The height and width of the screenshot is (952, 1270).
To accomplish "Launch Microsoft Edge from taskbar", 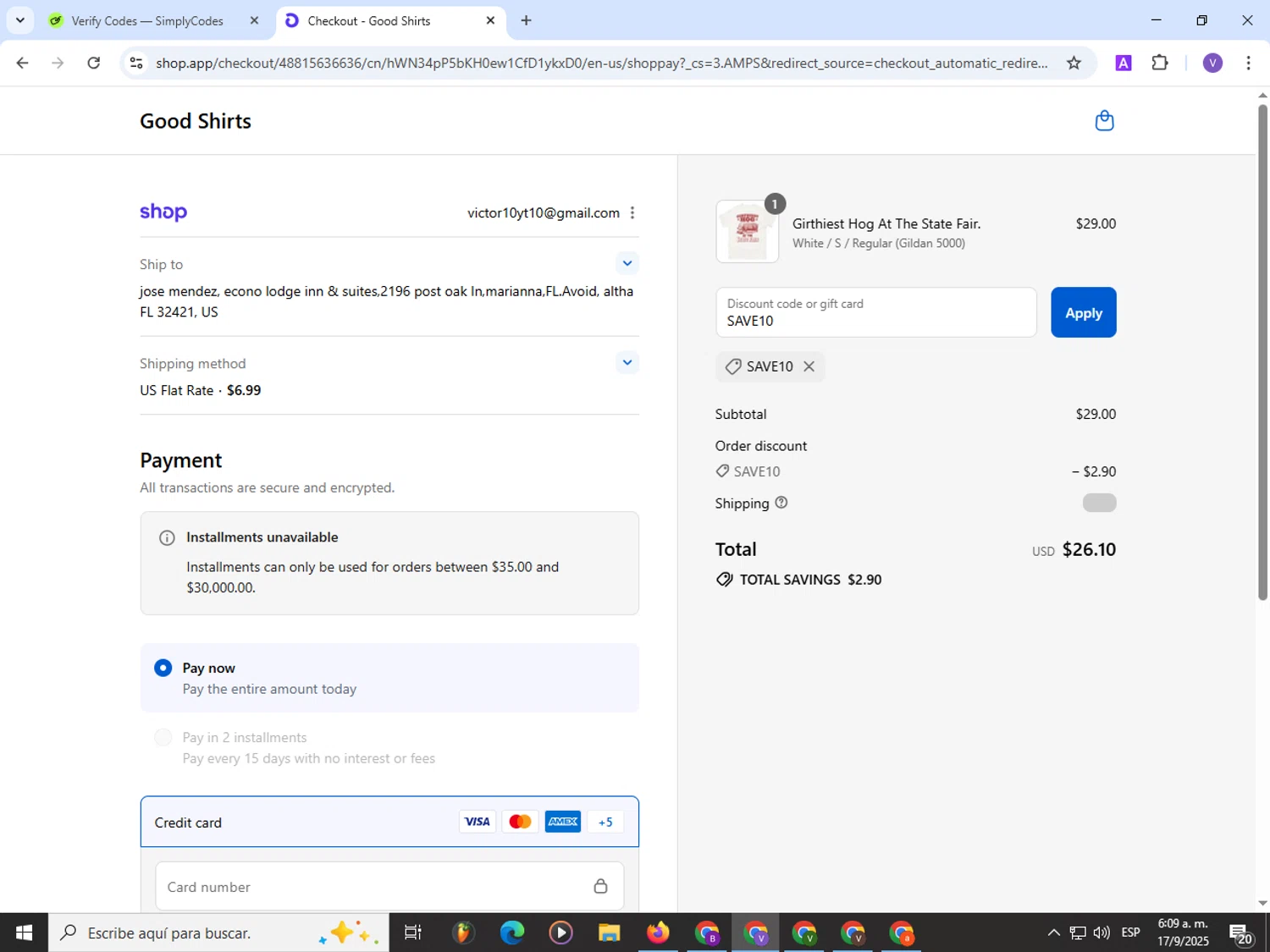I will coord(511,933).
